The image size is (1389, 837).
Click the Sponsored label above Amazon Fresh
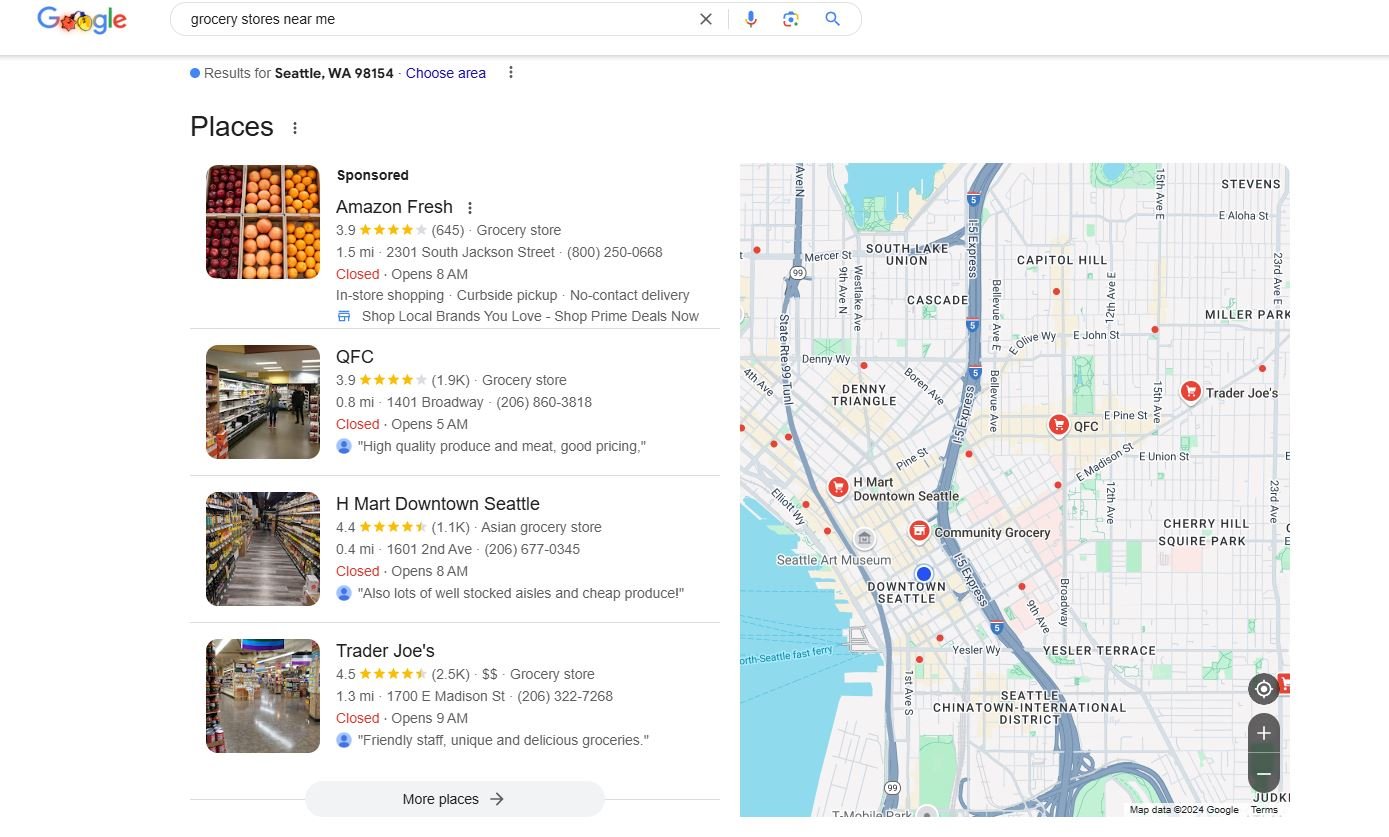pyautogui.click(x=373, y=175)
